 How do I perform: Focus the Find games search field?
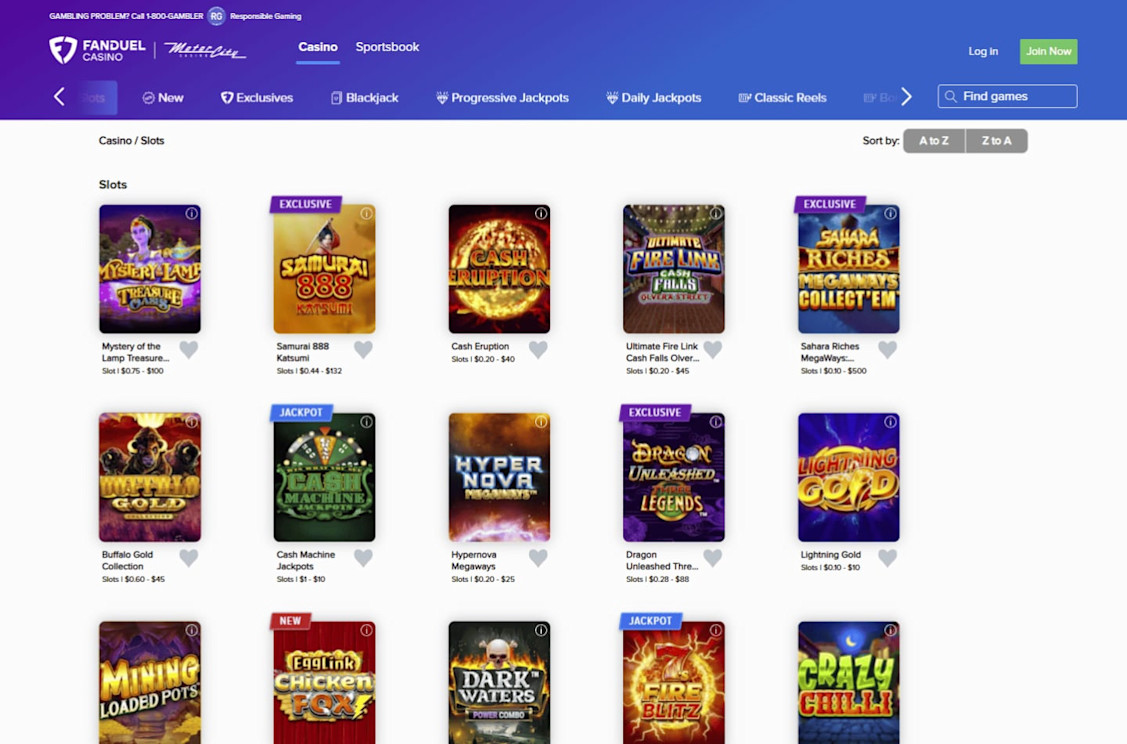[1008, 96]
